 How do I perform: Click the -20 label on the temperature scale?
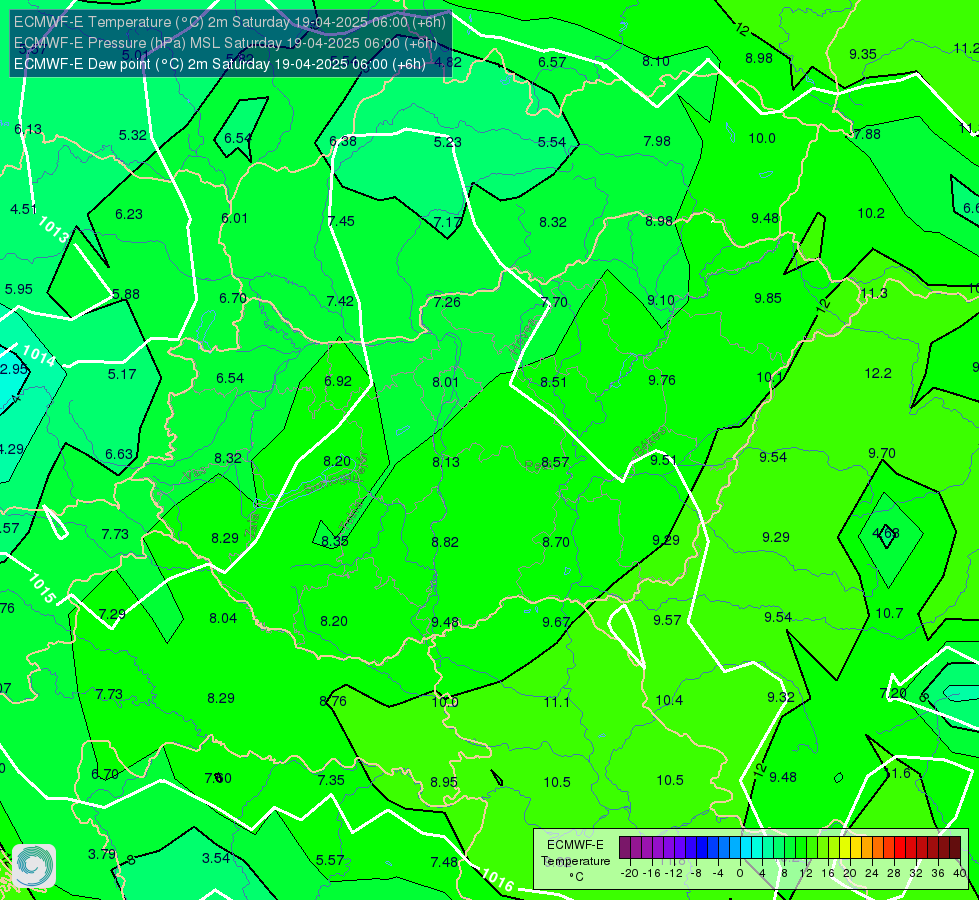[629, 873]
